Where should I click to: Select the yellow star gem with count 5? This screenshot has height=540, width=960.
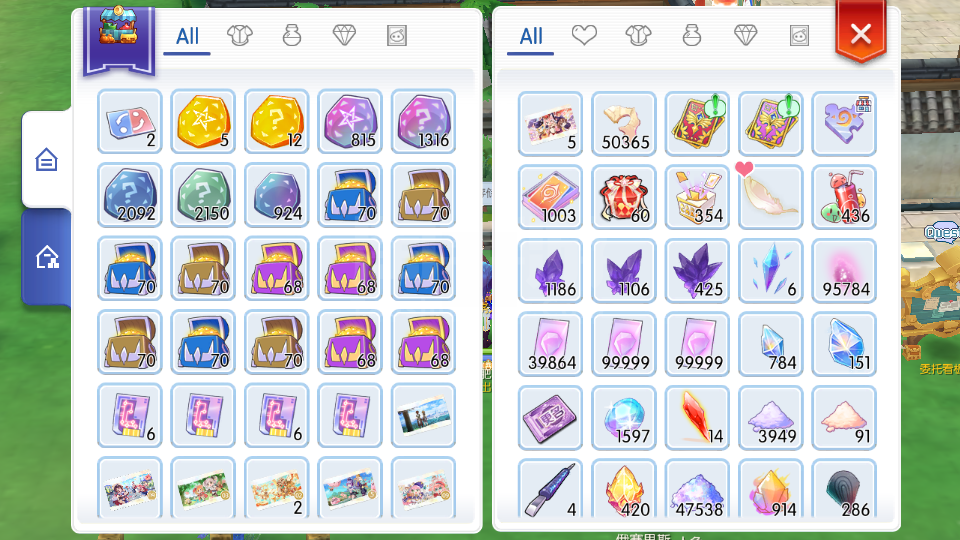point(203,122)
